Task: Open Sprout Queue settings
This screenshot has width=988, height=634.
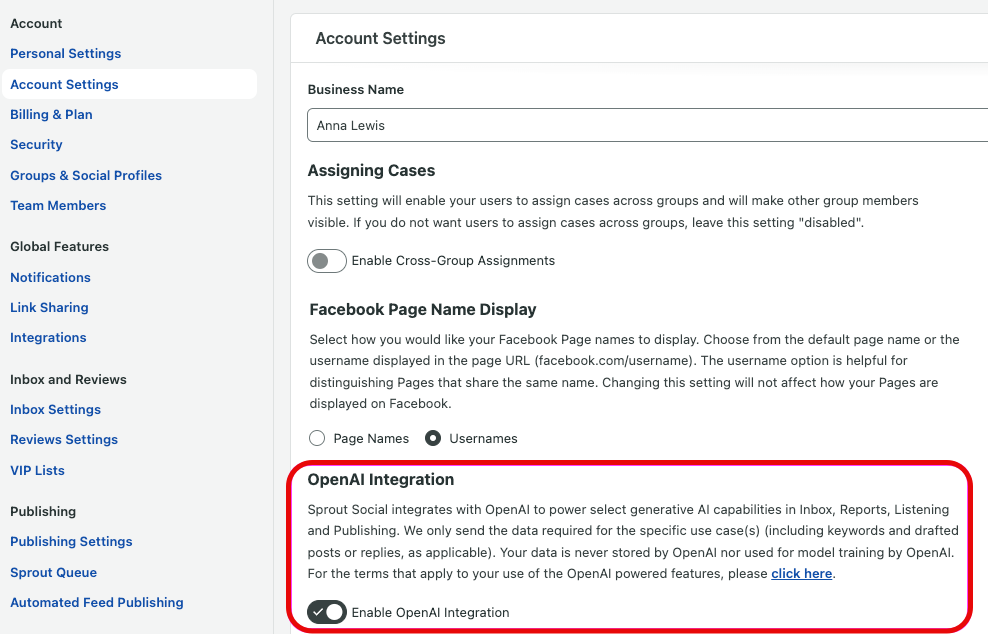Action: click(x=54, y=573)
